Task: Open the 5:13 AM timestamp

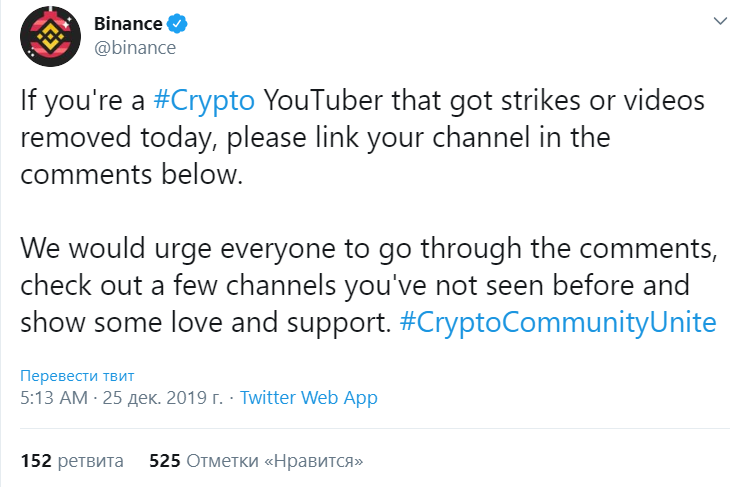Action: pos(54,398)
